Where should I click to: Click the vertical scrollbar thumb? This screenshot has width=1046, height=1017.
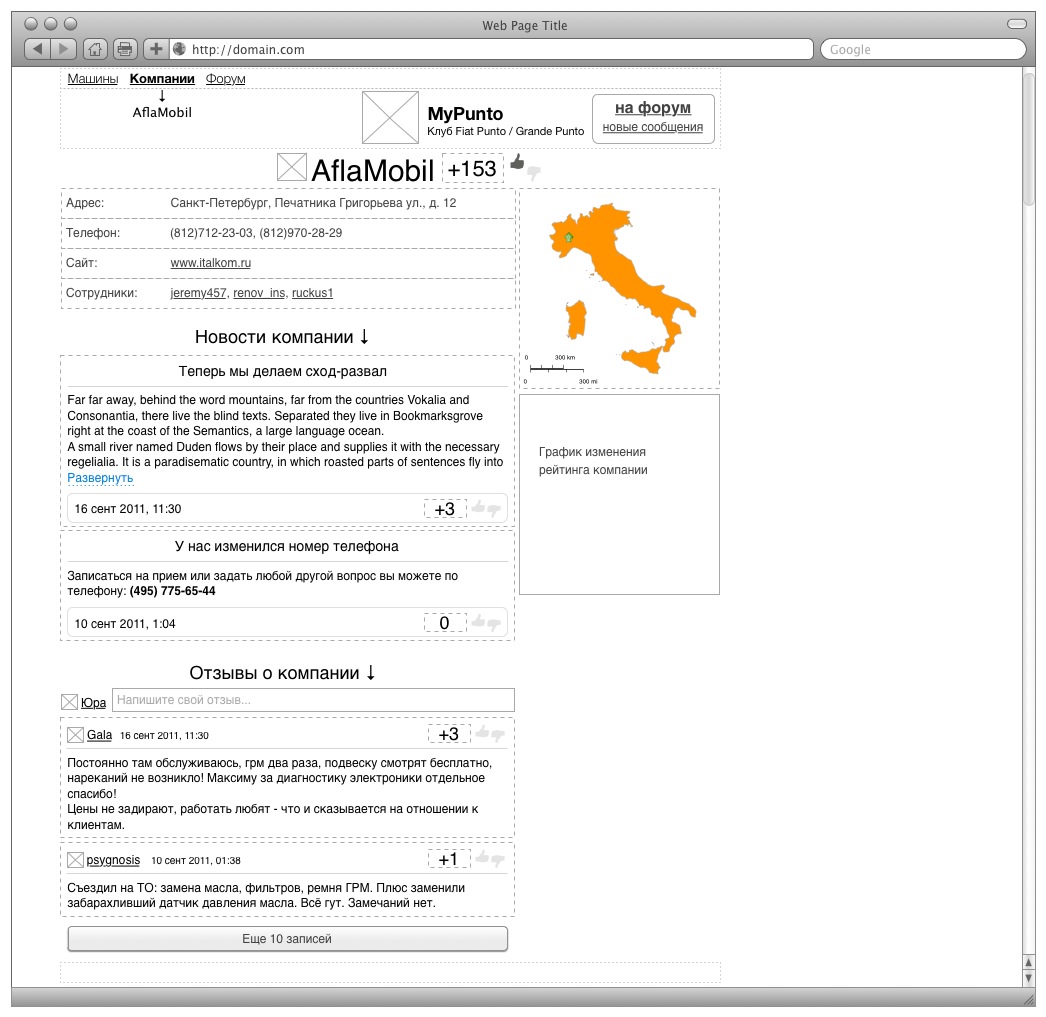pyautogui.click(x=1029, y=138)
